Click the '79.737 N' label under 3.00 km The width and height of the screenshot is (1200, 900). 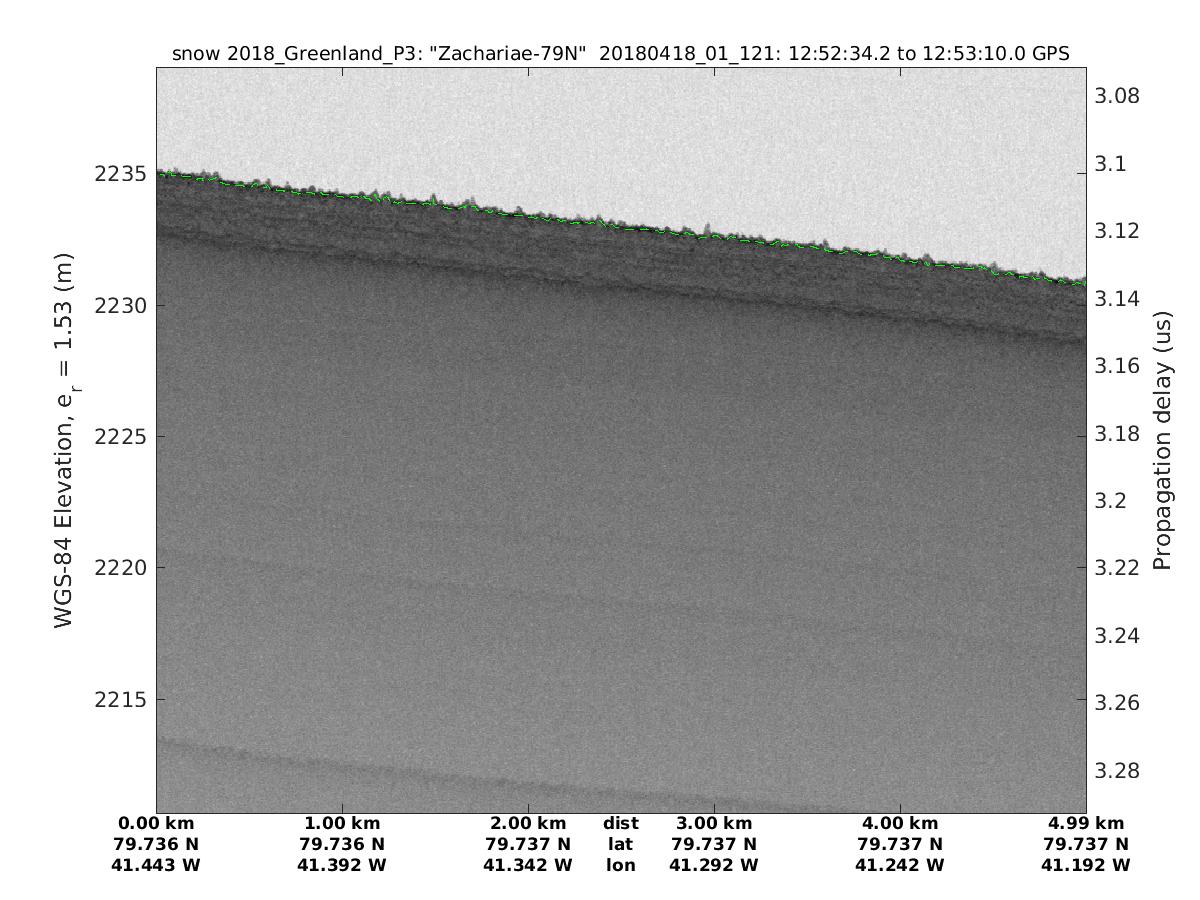714,845
